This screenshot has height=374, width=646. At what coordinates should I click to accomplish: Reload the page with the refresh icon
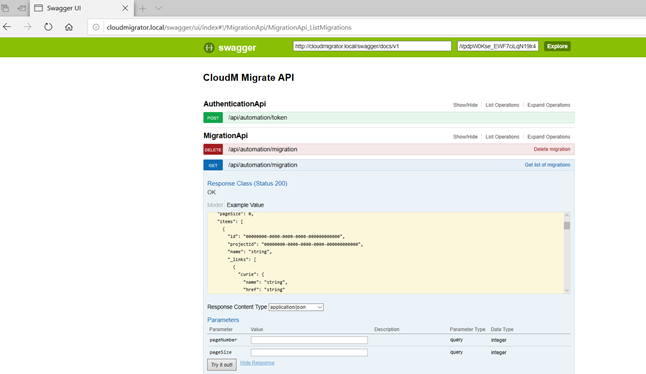48,27
